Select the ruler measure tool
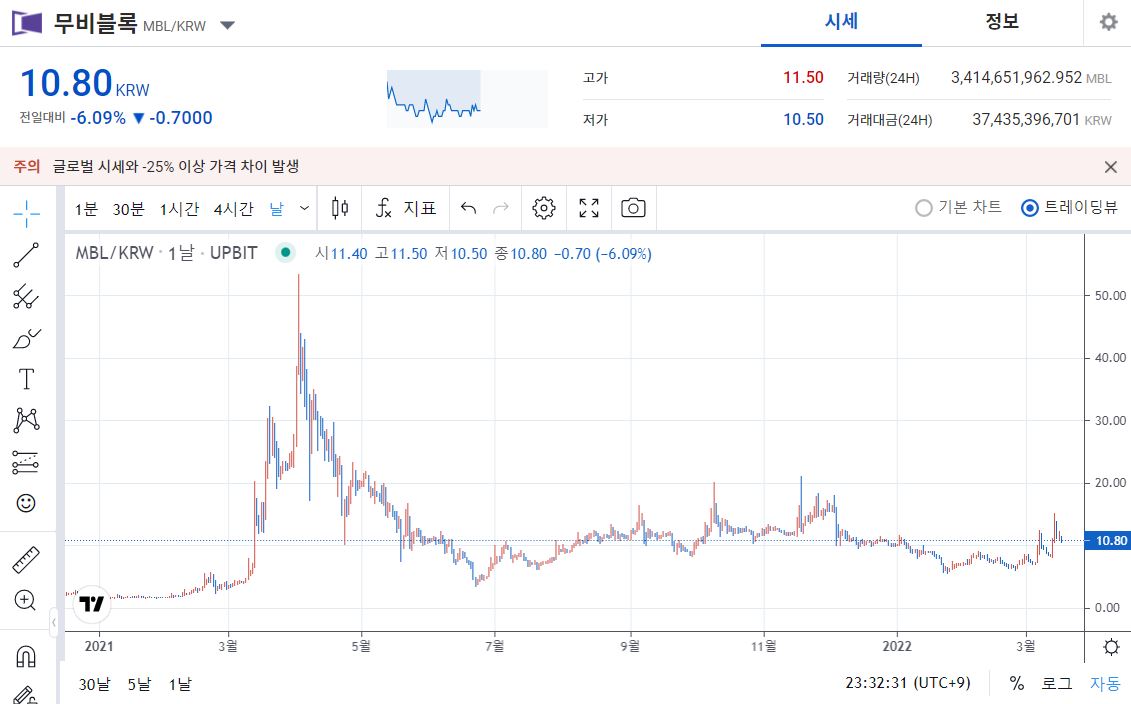 (26, 560)
